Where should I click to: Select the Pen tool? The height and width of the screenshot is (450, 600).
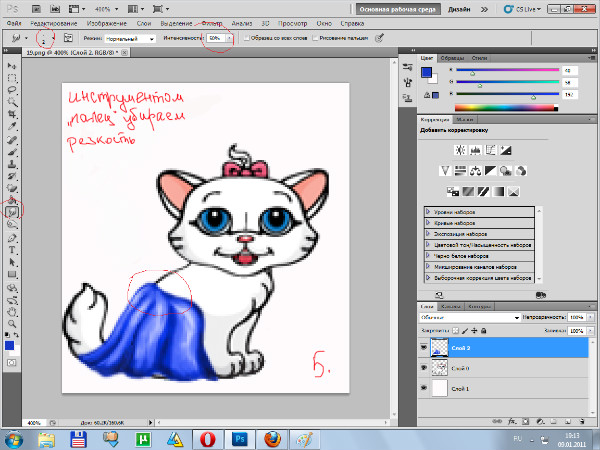tap(12, 238)
